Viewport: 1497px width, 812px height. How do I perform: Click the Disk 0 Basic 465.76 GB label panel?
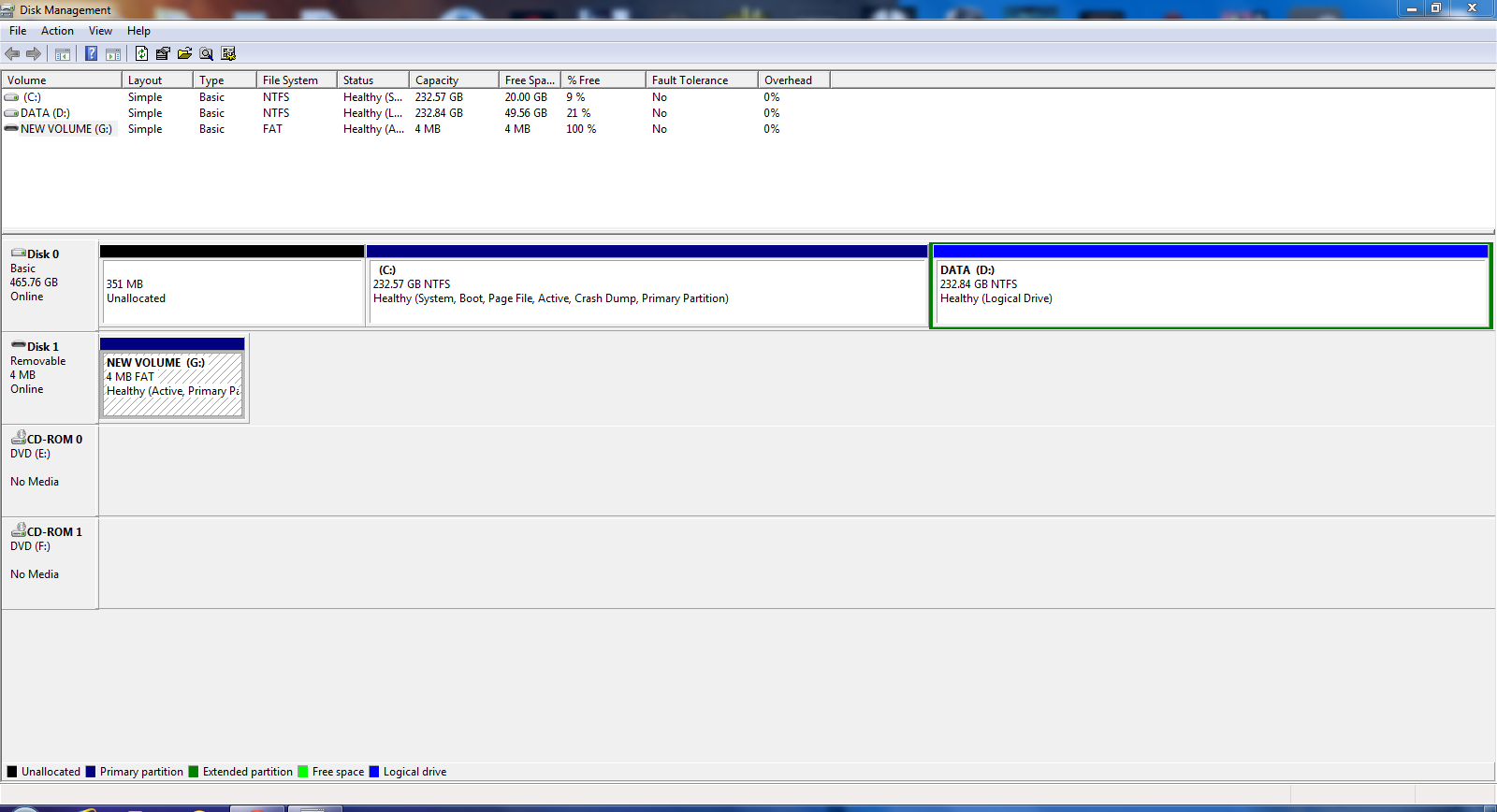51,285
